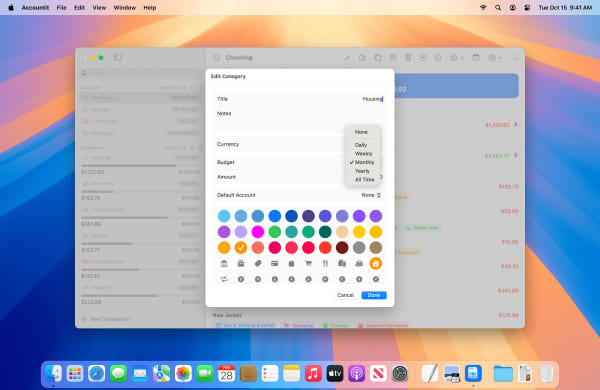Open the Edit menu

[x=79, y=8]
